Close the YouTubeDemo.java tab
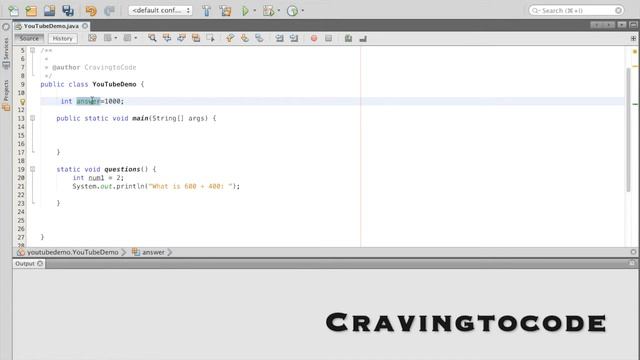This screenshot has height=360, width=640. (x=85, y=26)
